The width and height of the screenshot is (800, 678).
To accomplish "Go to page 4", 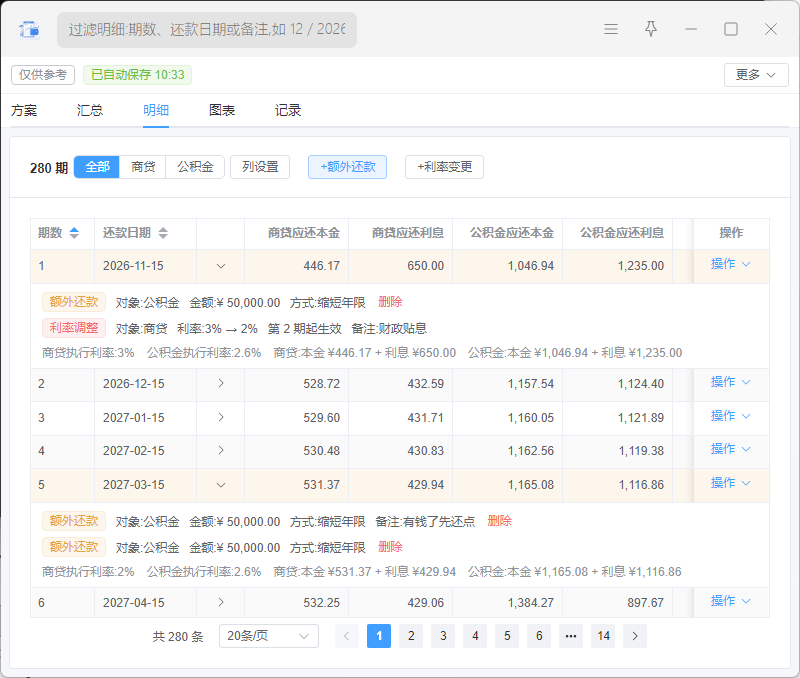I will (x=476, y=636).
